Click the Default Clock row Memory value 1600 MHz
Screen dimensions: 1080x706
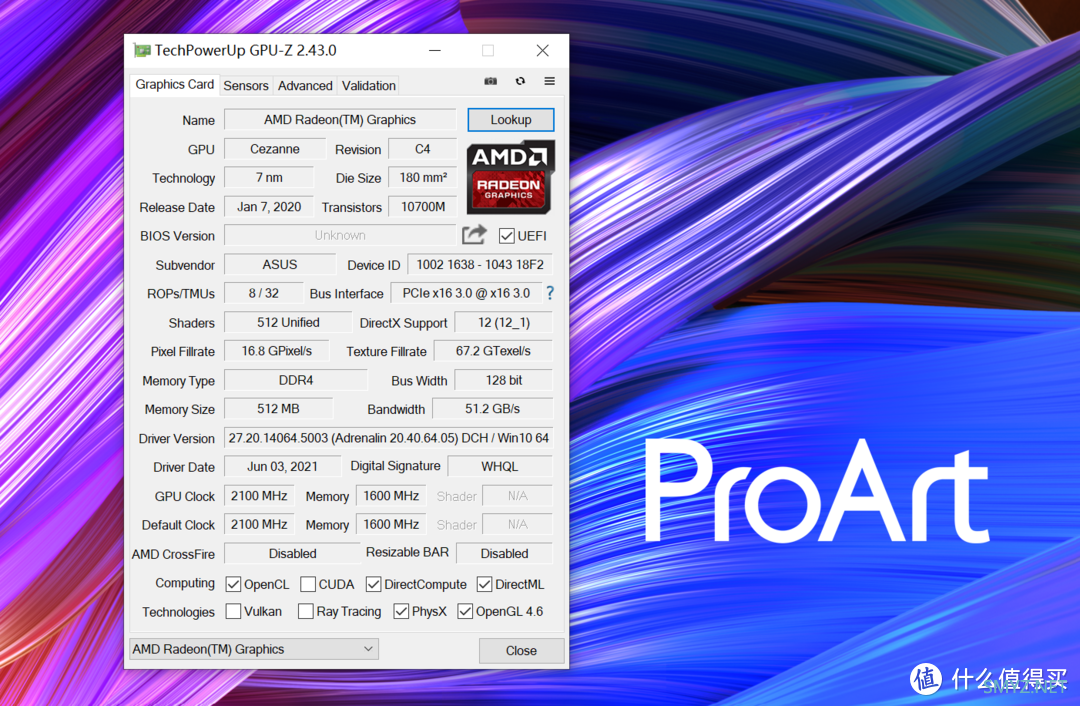click(x=391, y=524)
